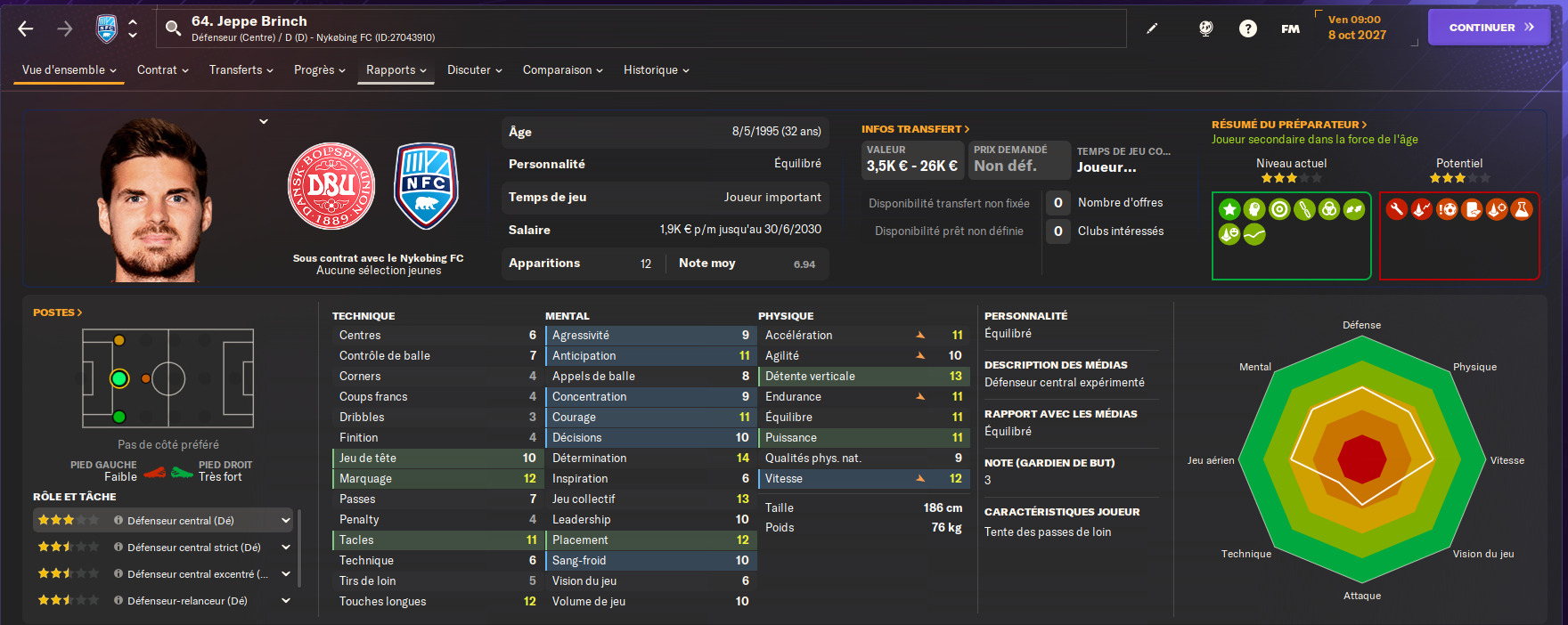Screen dimensions: 1568x625
Task: Open the INFOS TRANSFERT link
Action: tap(916, 129)
